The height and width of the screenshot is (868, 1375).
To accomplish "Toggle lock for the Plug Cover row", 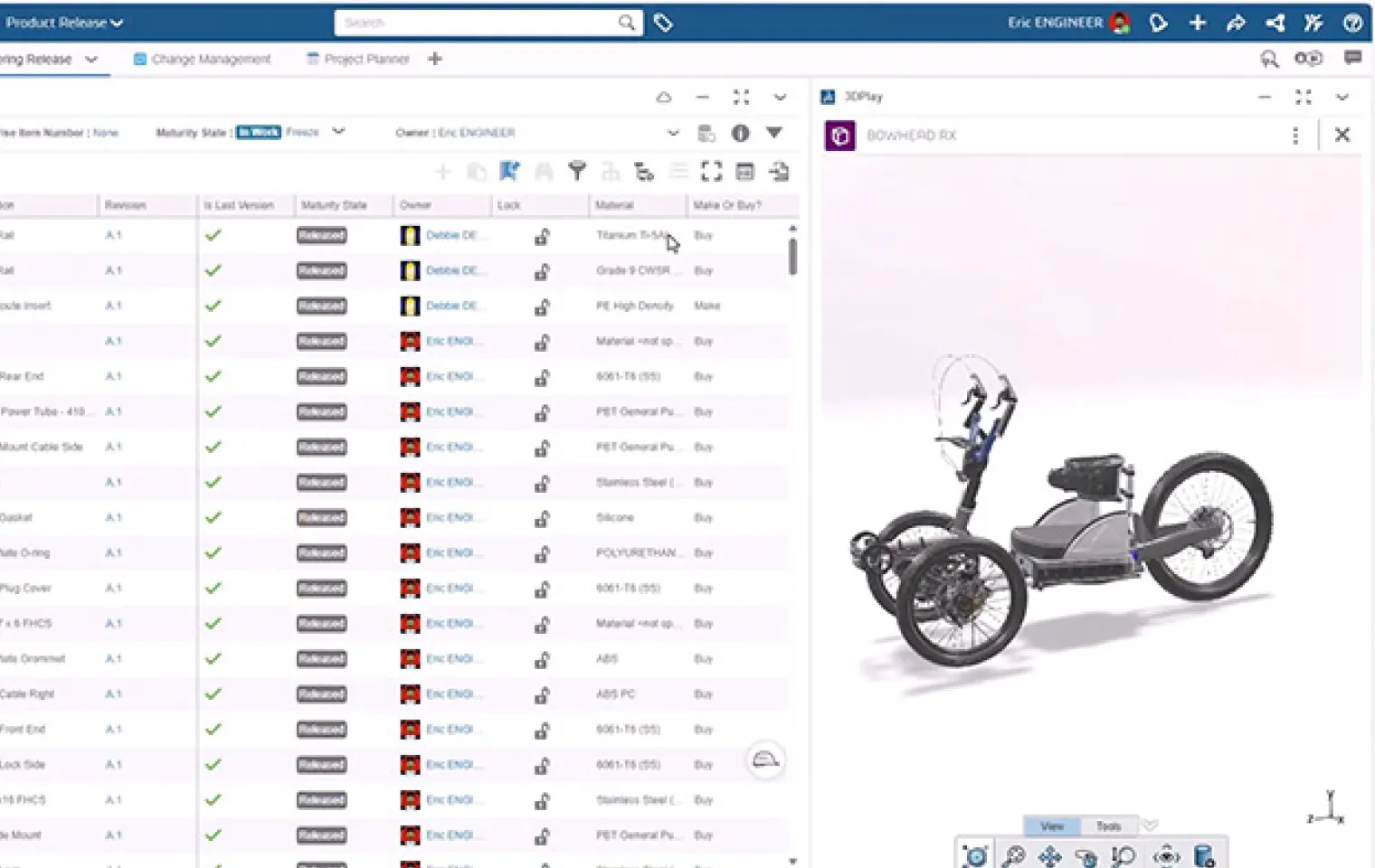I will [541, 590].
